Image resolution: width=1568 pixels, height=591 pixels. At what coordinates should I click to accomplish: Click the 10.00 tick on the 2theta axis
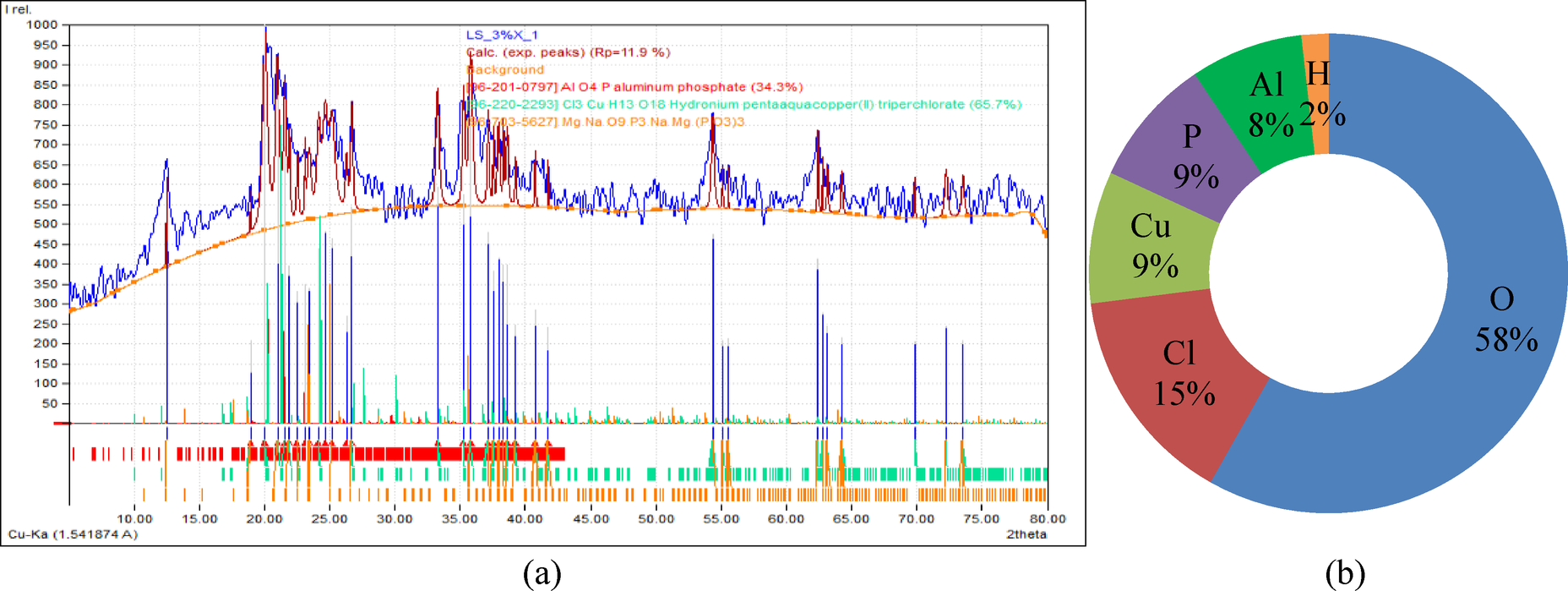pos(134,519)
